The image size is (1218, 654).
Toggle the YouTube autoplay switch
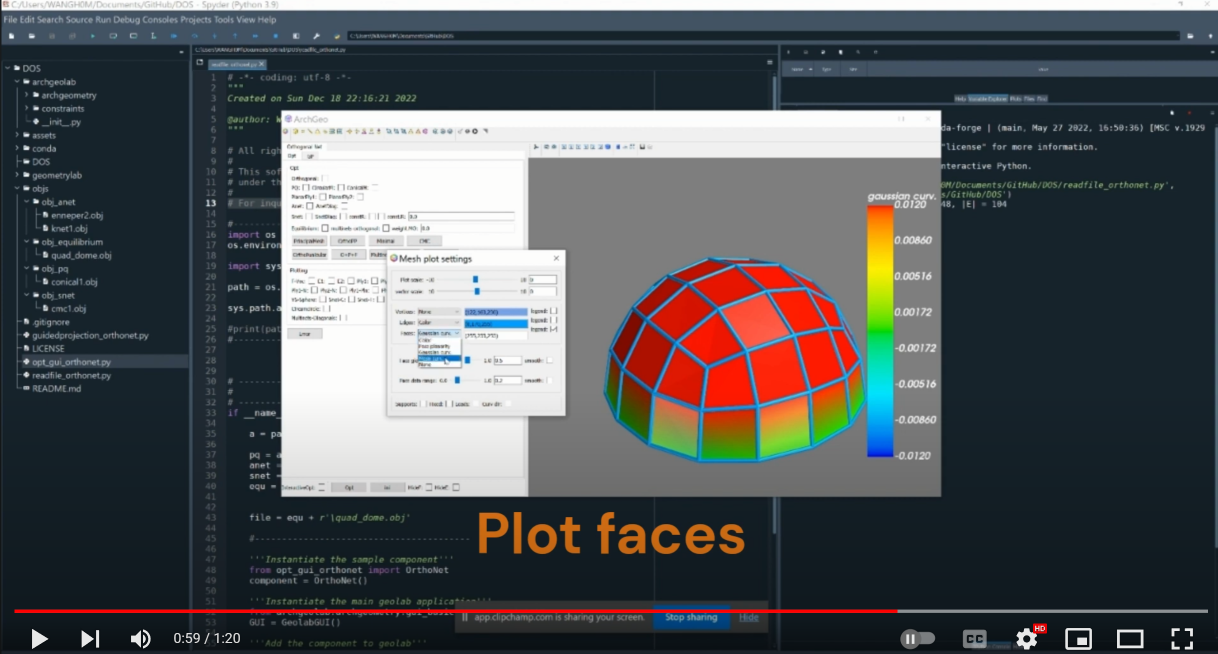click(917, 638)
